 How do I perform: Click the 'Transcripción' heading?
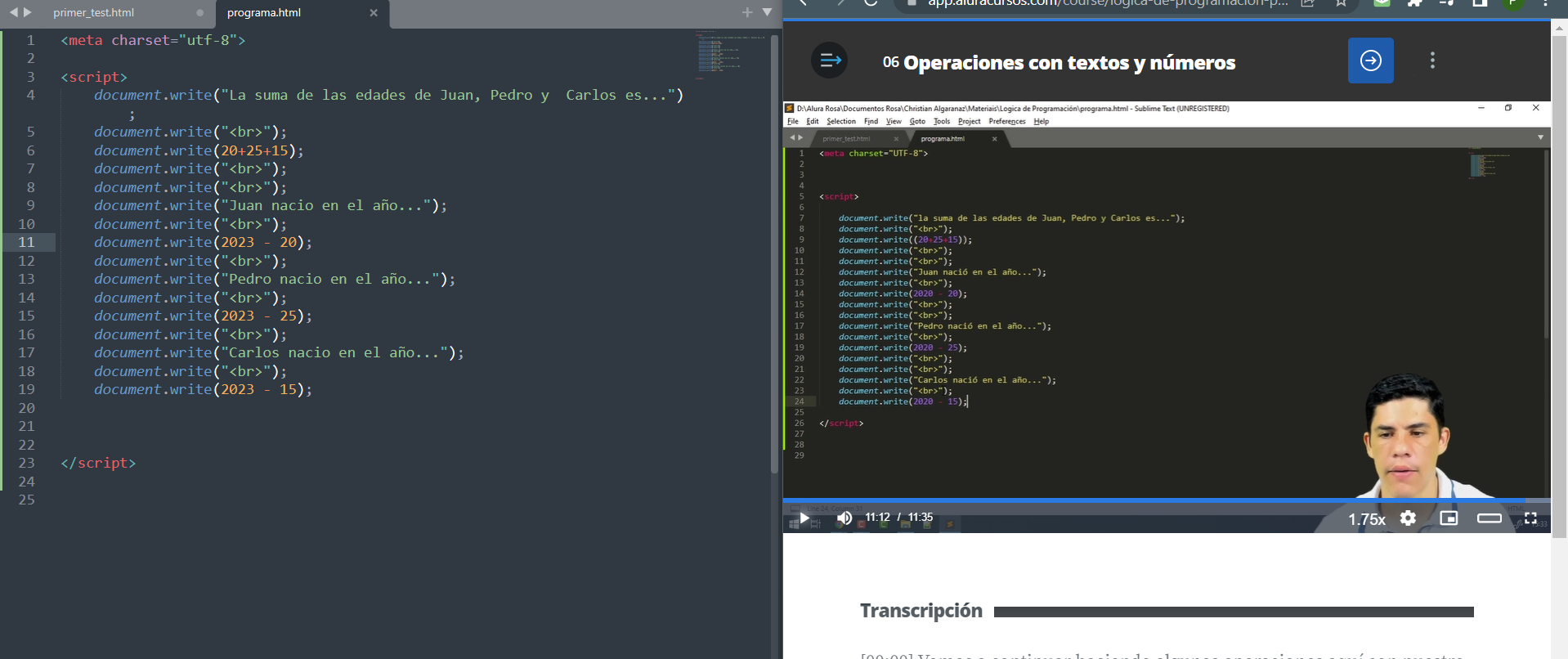tap(921, 611)
